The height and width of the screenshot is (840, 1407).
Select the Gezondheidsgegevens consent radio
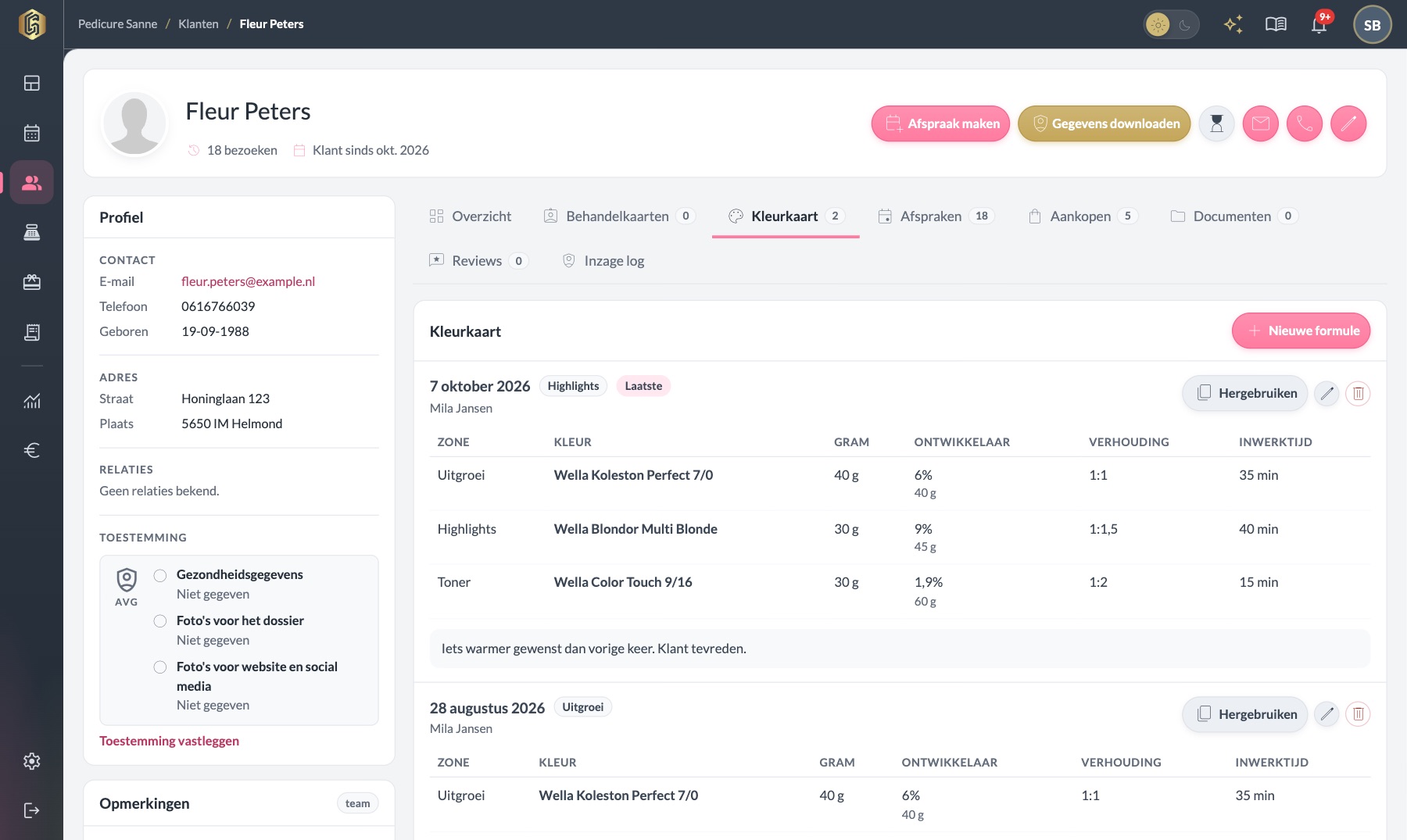pyautogui.click(x=160, y=575)
